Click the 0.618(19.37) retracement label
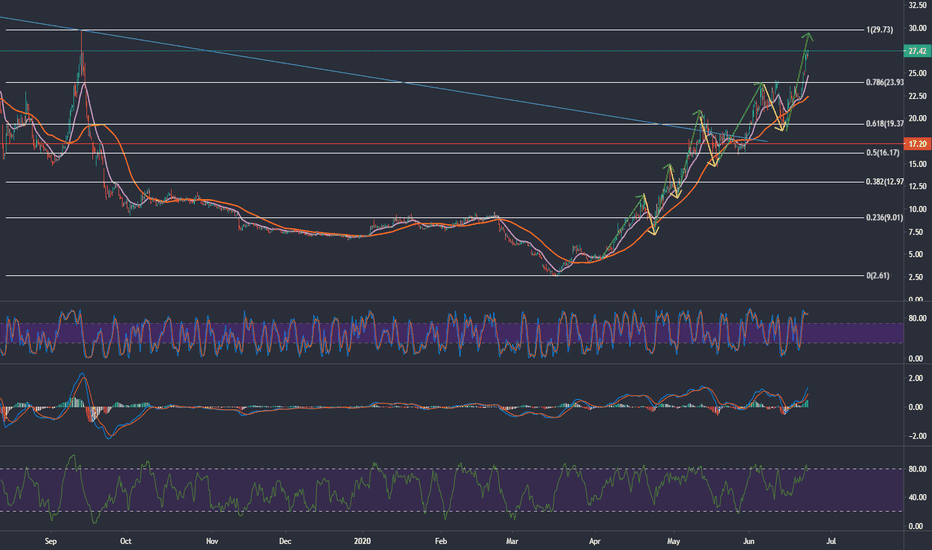 [884, 124]
